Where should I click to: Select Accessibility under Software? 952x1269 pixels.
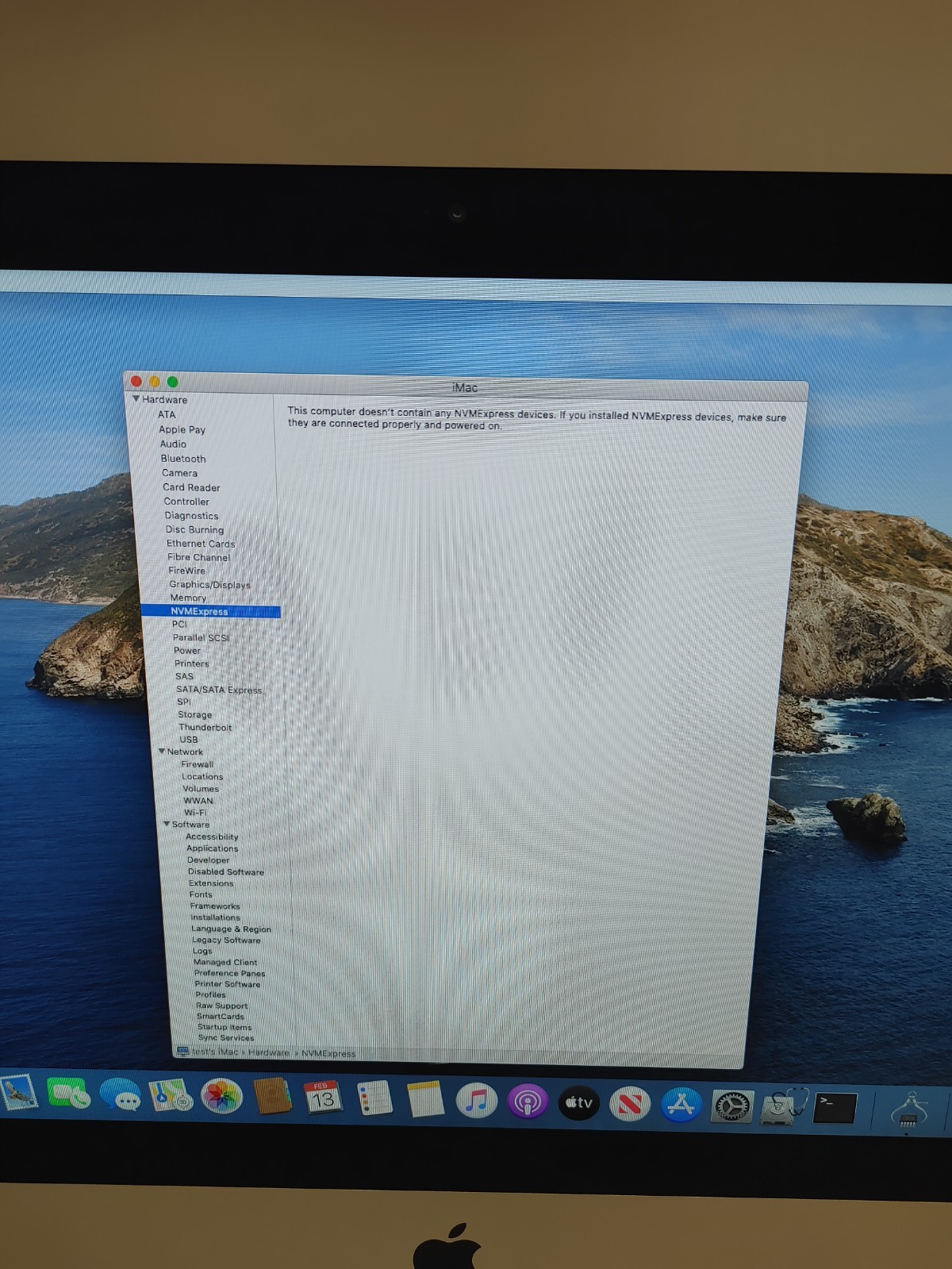point(212,836)
